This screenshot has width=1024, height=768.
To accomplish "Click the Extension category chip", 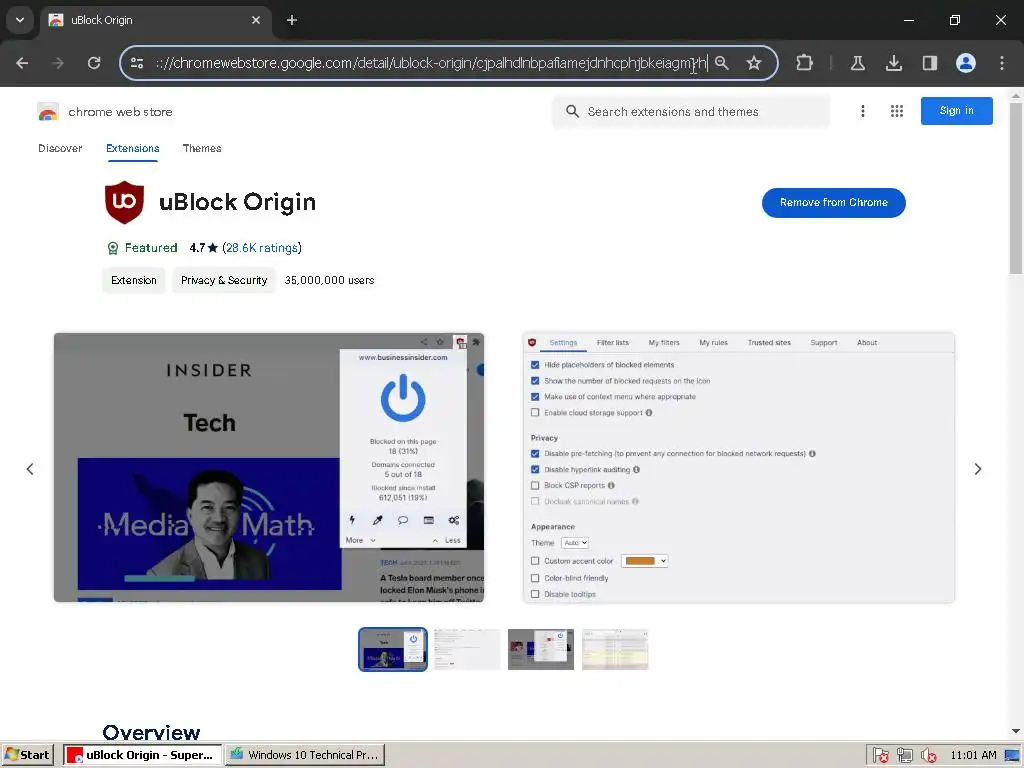I will (134, 281).
